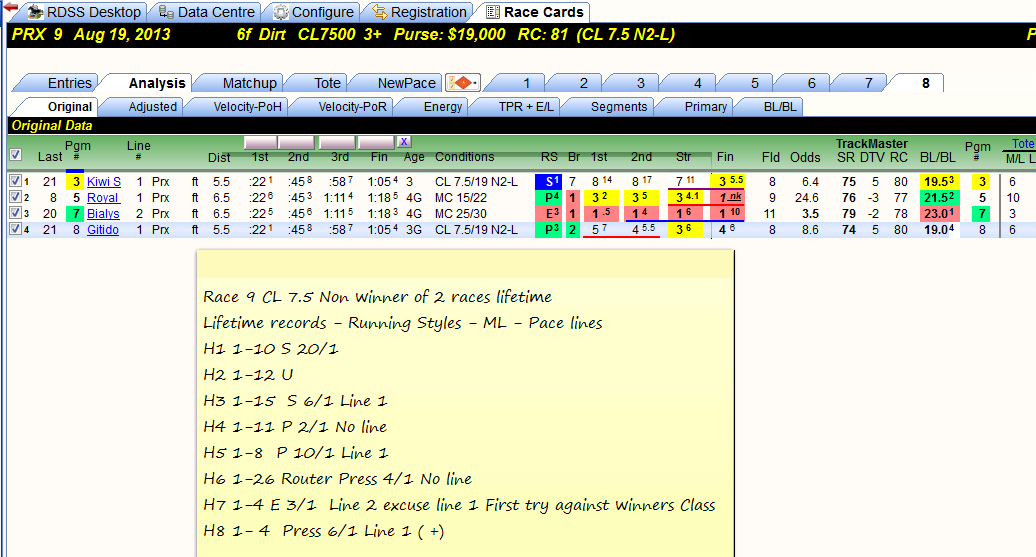Open the Primary sub-tab

coord(705,106)
